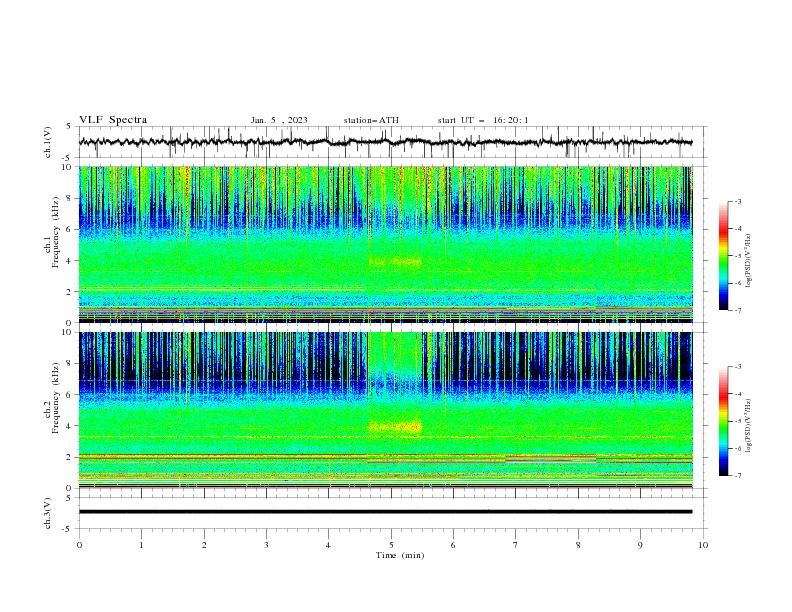Click the upper 'log(PSD)(V²/Hz)' colorbar label
Viewport: 792px width, 612px height.
749,260
